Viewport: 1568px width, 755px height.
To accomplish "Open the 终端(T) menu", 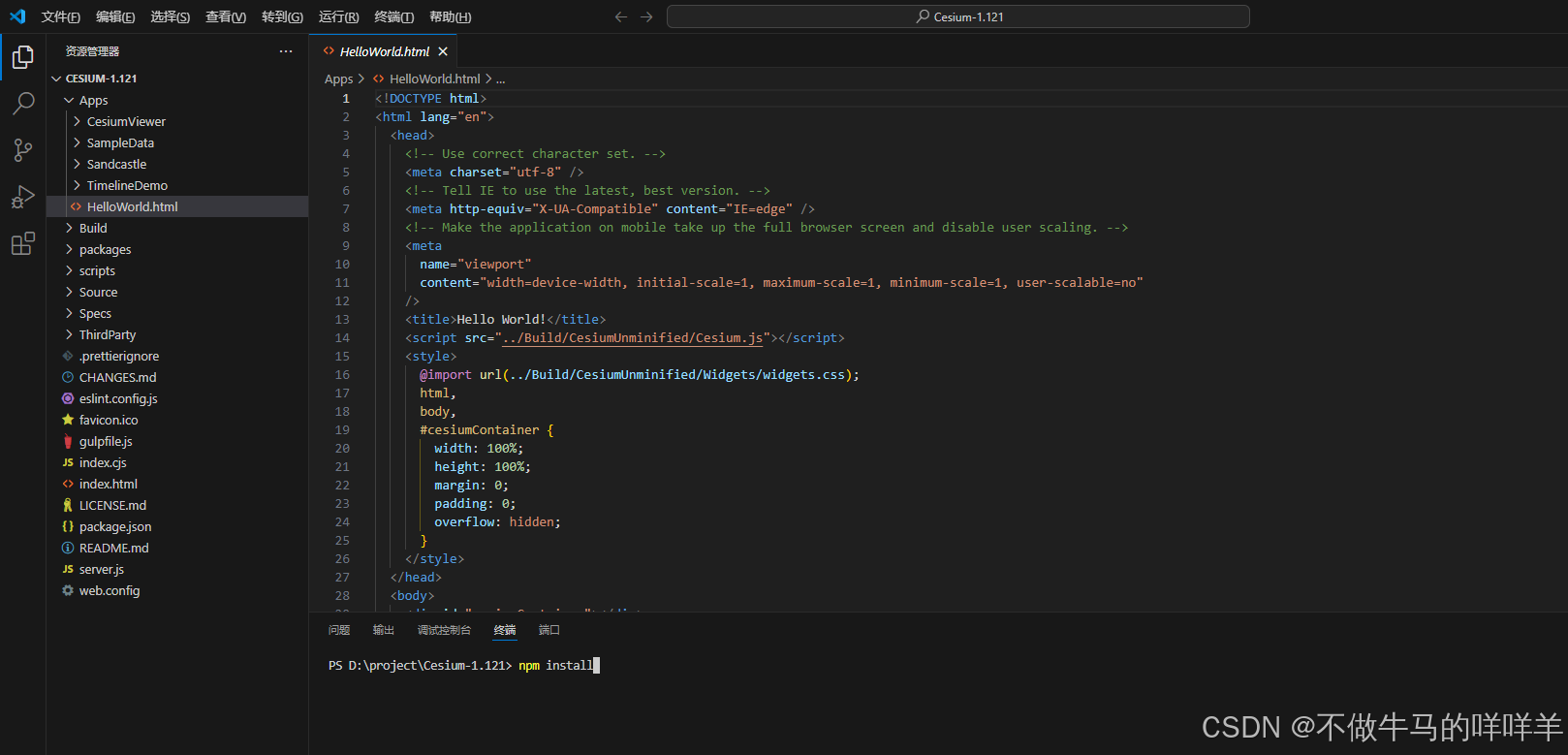I will point(393,16).
